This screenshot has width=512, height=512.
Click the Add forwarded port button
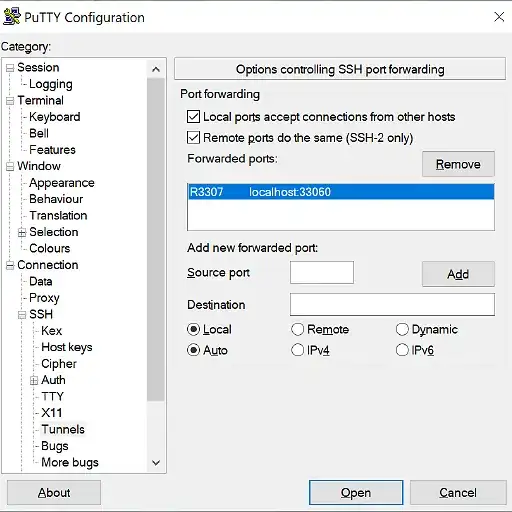(x=458, y=274)
